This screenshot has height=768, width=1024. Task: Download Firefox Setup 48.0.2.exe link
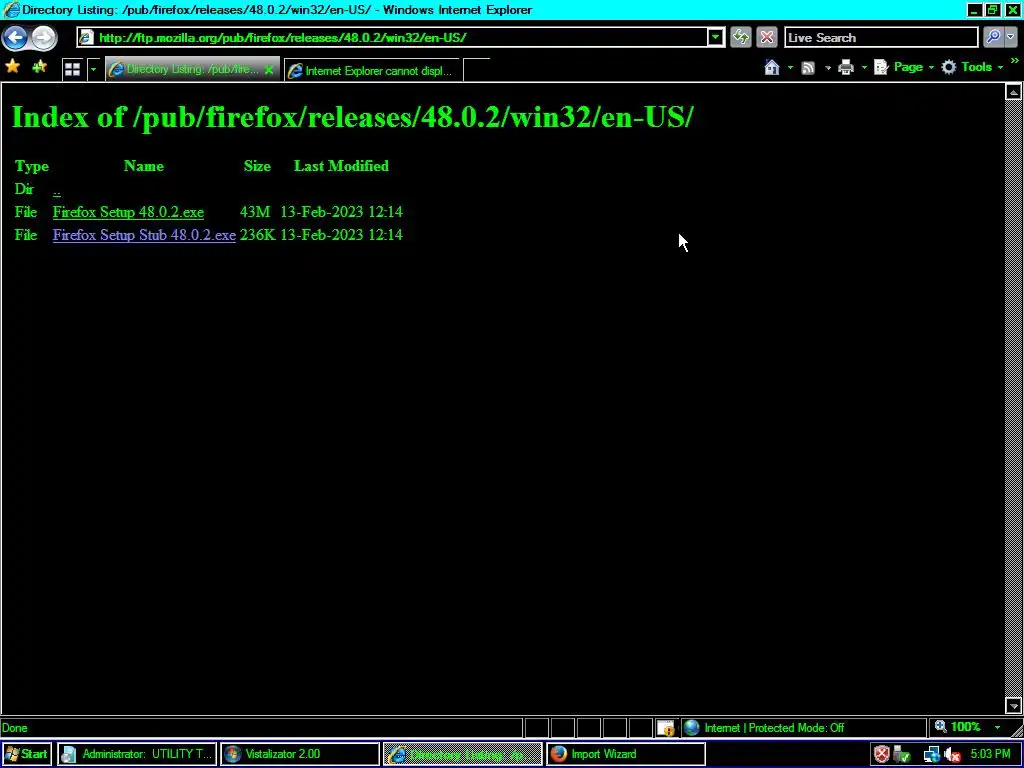[x=128, y=212]
